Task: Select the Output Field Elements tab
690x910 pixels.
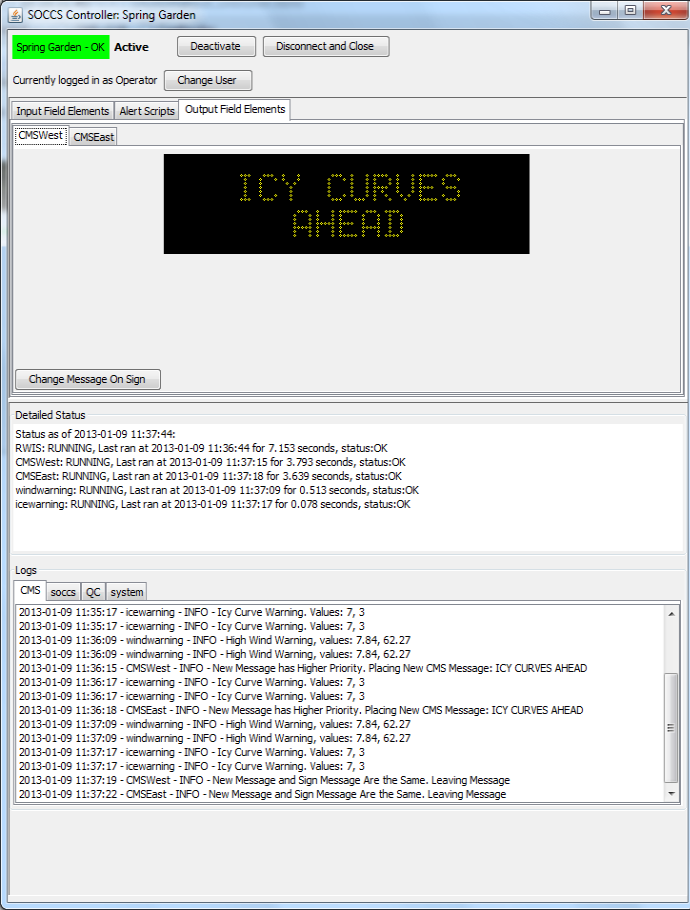Action: 235,110
